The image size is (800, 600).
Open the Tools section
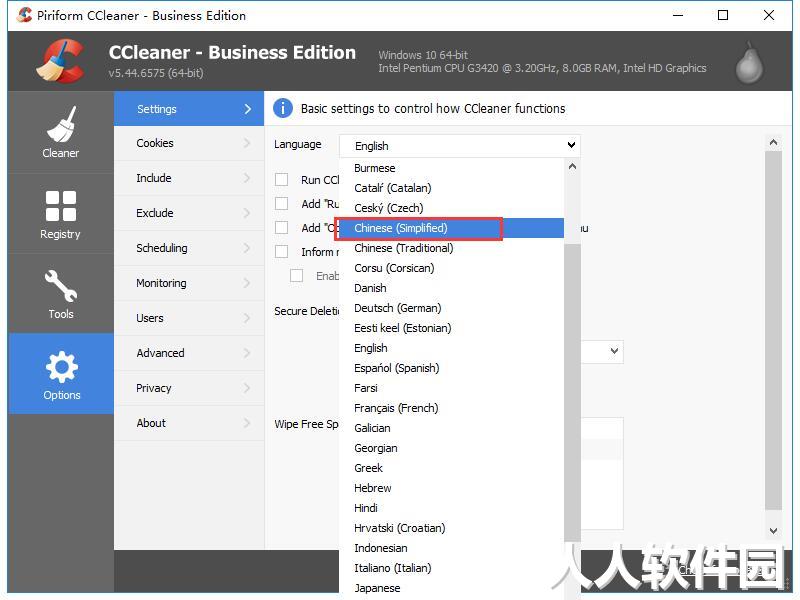click(x=61, y=294)
